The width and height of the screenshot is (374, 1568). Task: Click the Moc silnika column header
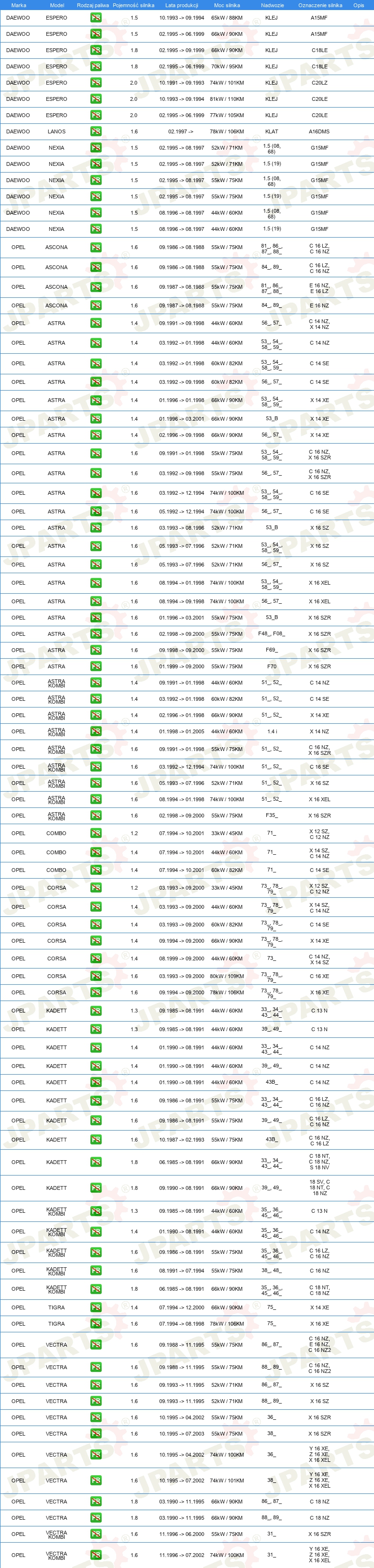tap(227, 5)
